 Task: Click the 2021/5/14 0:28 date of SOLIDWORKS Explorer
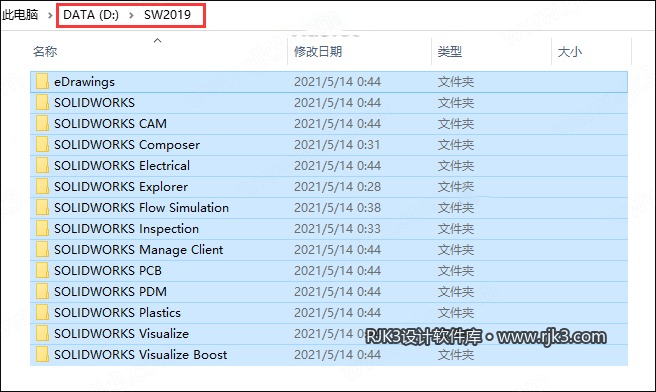tap(337, 187)
